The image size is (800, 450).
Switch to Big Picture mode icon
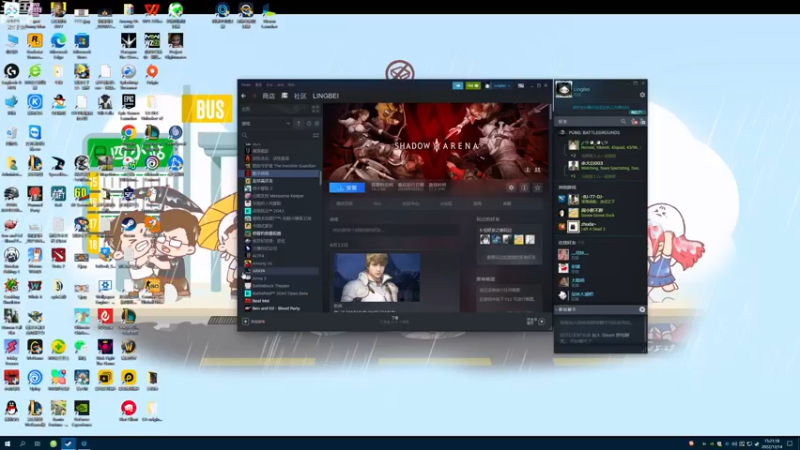tap(521, 86)
